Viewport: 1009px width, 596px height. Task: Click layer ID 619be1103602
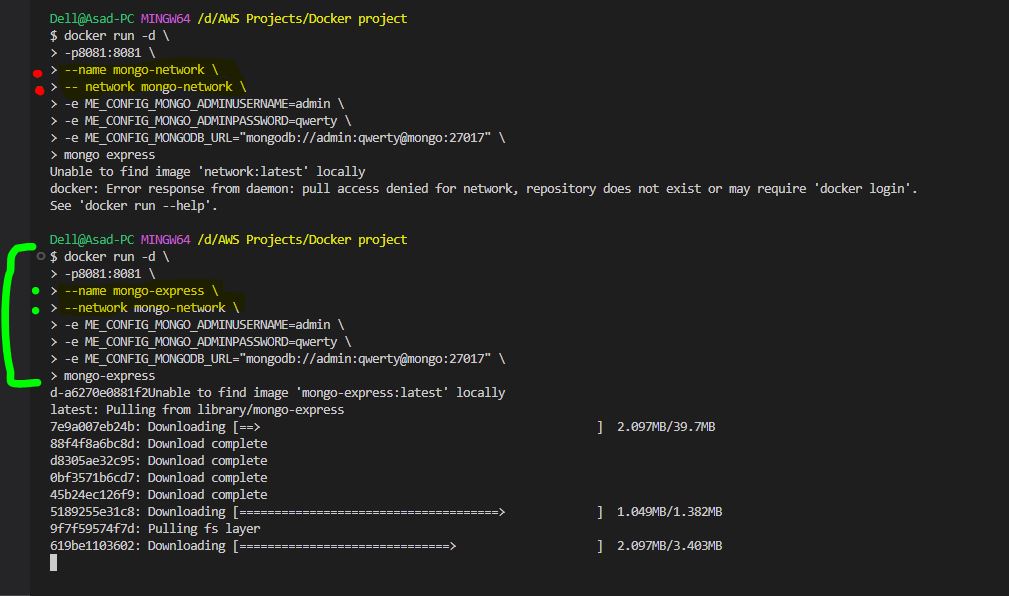(92, 546)
